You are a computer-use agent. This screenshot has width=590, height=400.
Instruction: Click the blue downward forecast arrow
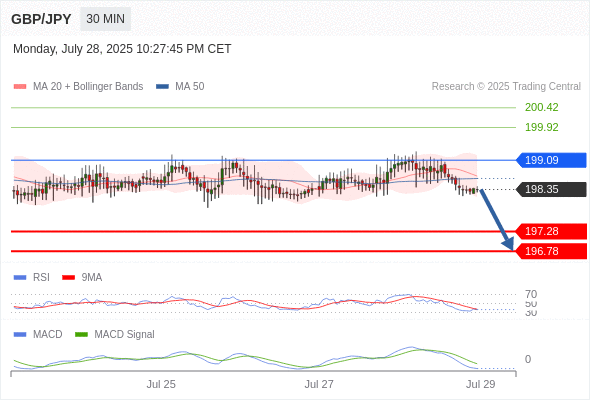[497, 220]
